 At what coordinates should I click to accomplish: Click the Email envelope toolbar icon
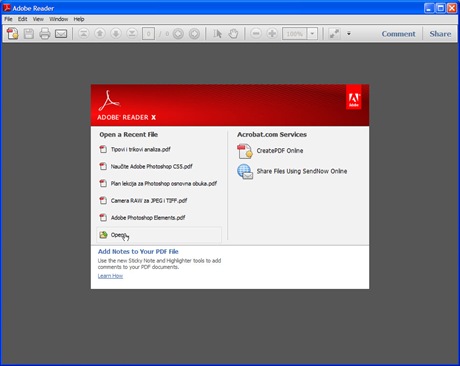coord(61,34)
